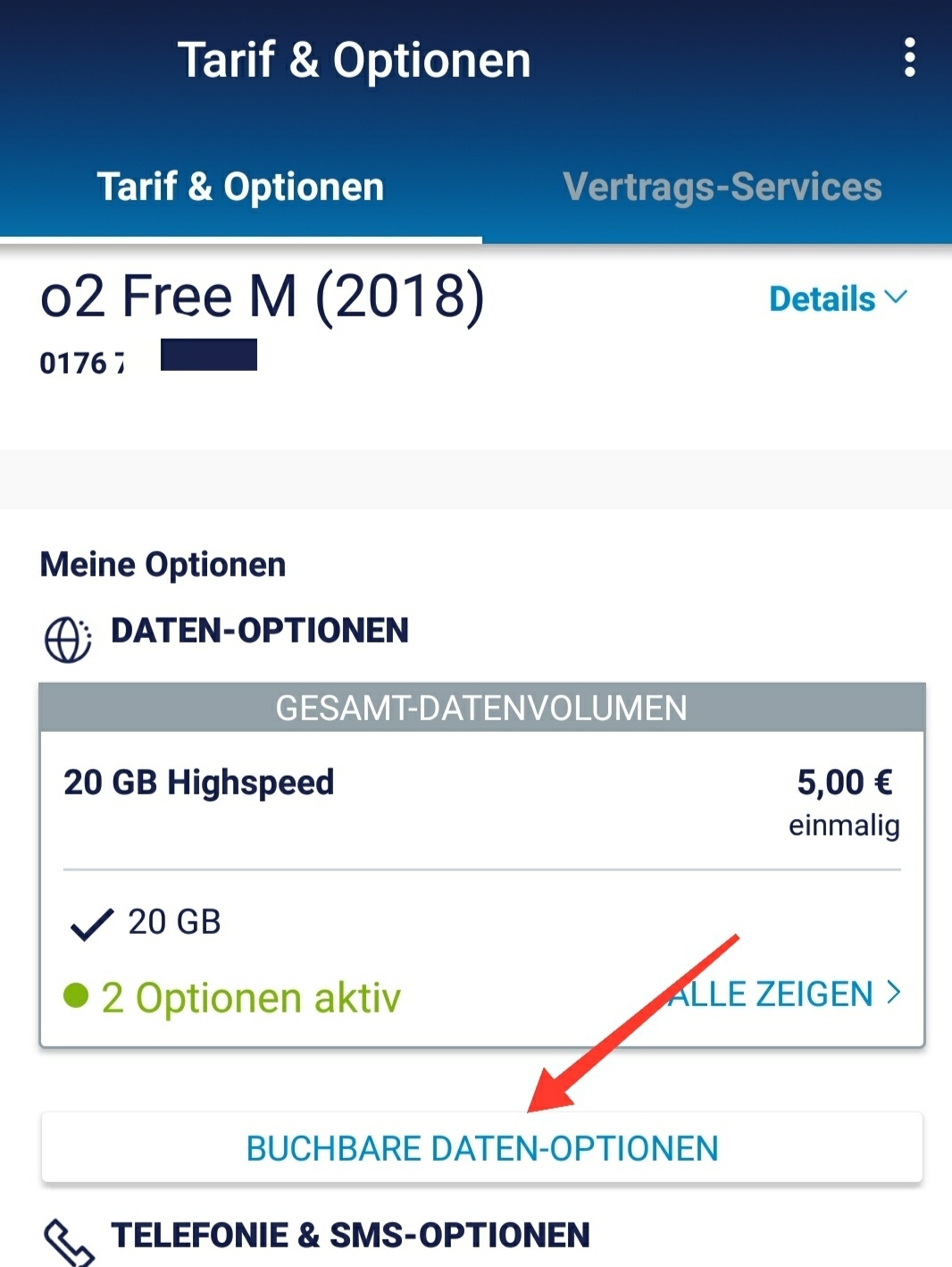Click the phone handset icon beside TELEFONIE

coord(69,1242)
